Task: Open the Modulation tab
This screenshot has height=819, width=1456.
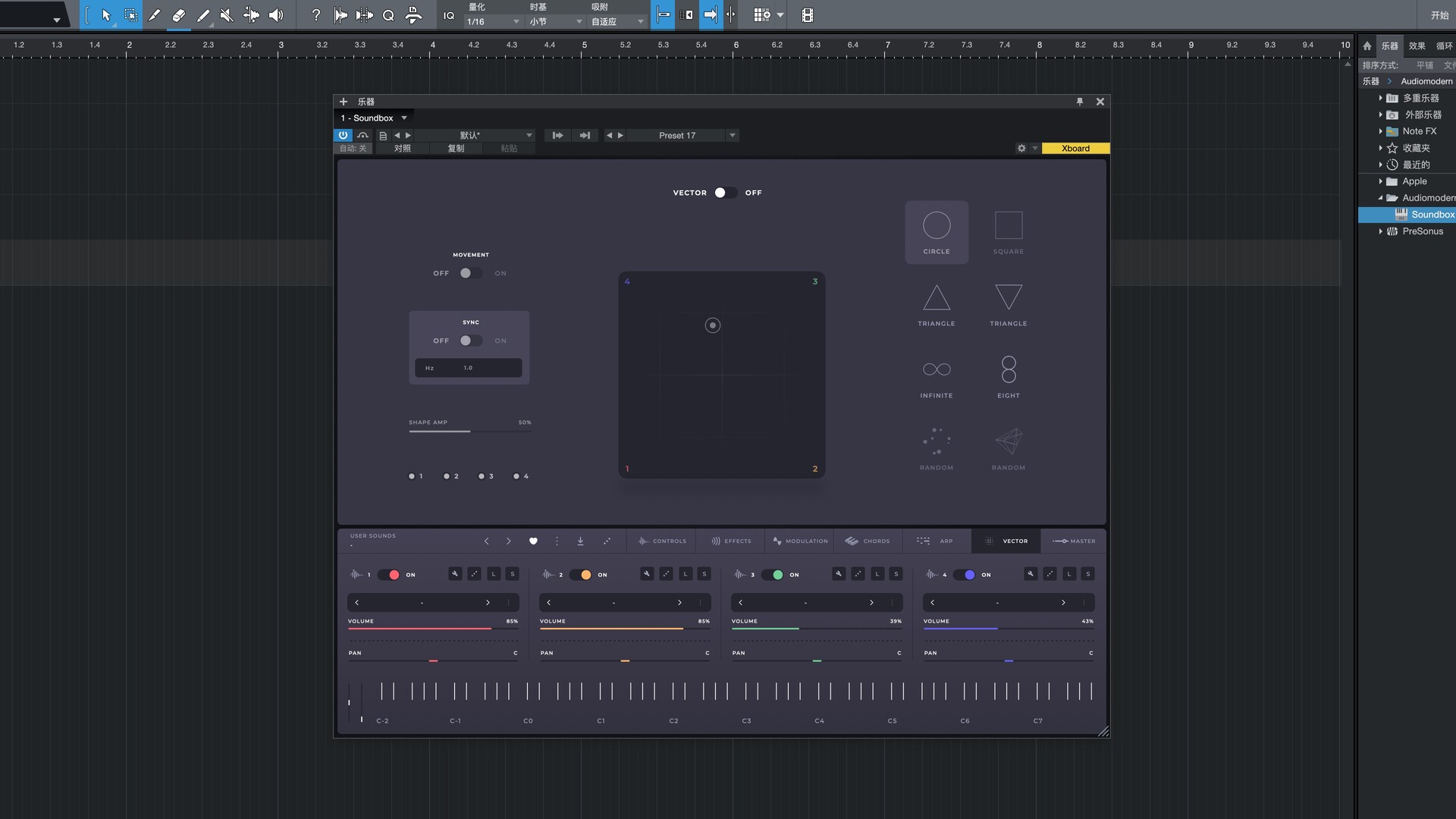Action: point(800,541)
